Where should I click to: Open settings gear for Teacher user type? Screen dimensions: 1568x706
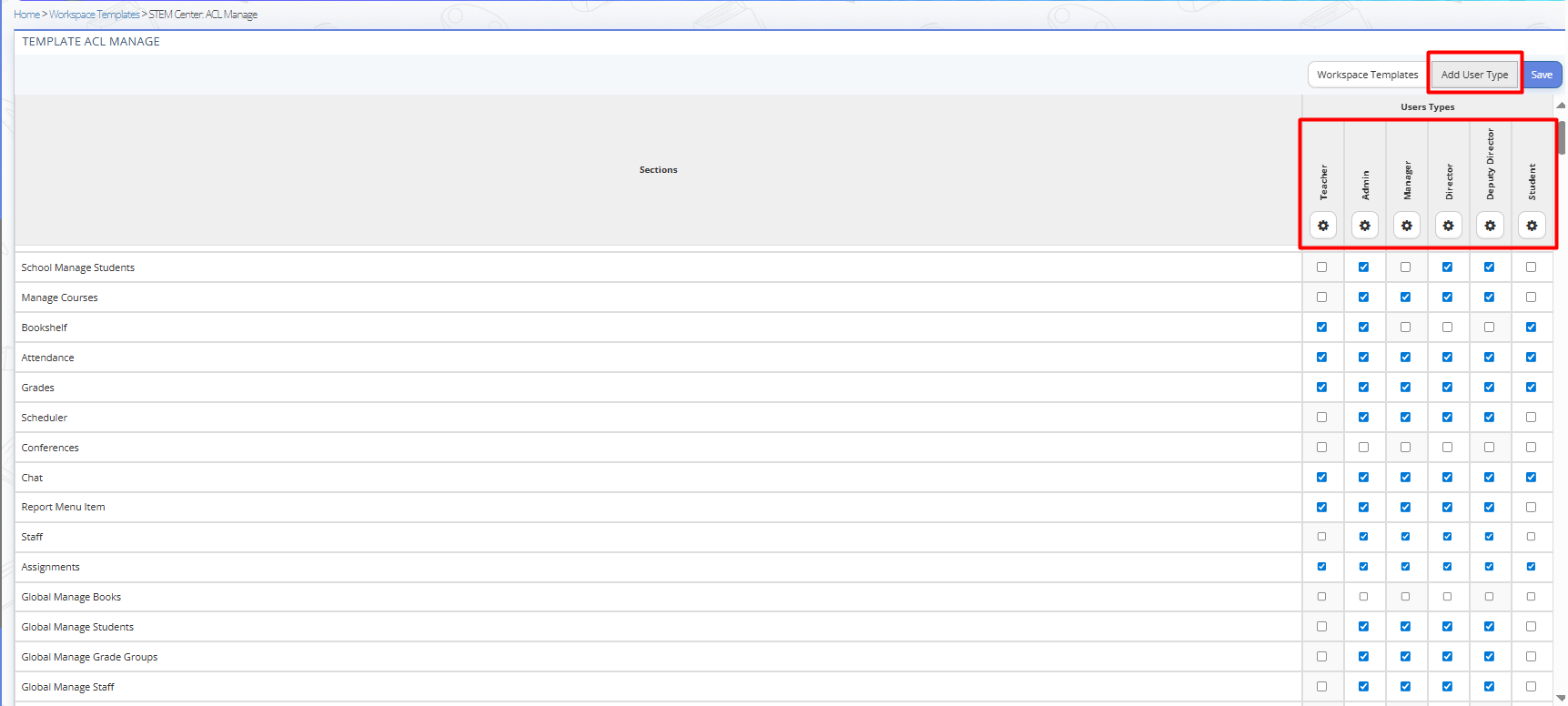click(1322, 226)
